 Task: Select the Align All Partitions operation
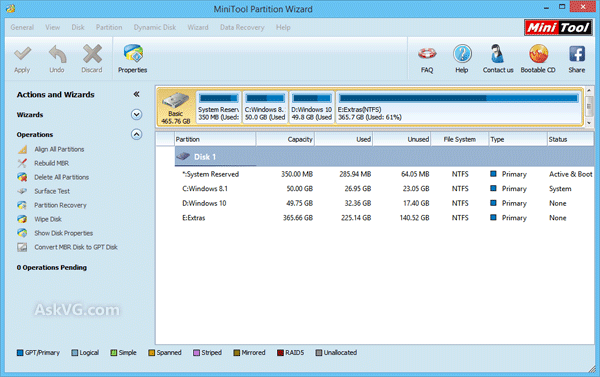(59, 149)
